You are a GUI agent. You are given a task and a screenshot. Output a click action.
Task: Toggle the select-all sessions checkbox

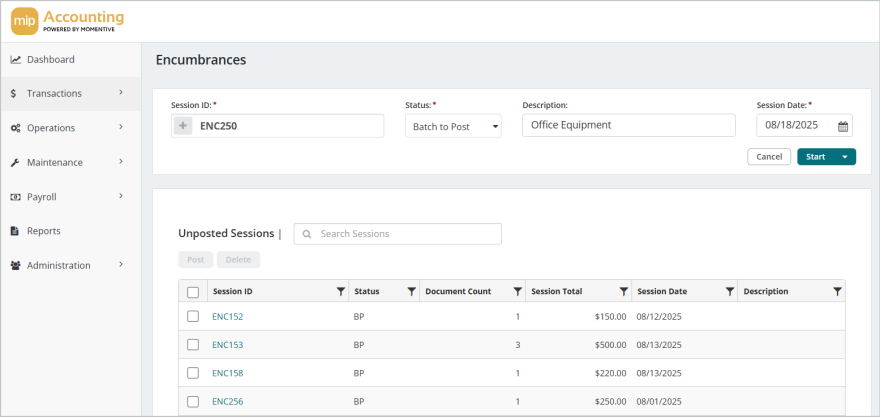(x=193, y=292)
